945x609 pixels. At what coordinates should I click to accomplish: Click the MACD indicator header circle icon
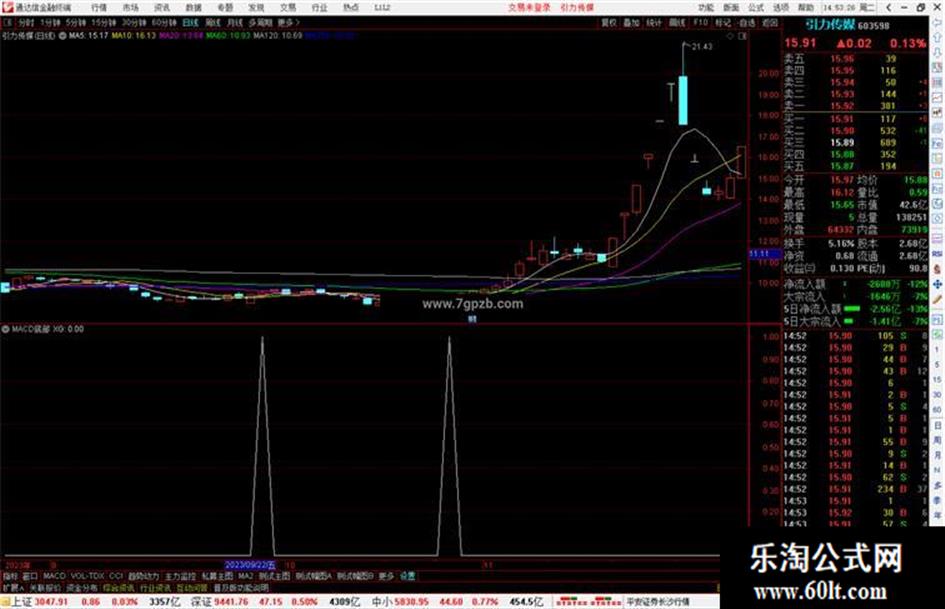[x=5, y=329]
